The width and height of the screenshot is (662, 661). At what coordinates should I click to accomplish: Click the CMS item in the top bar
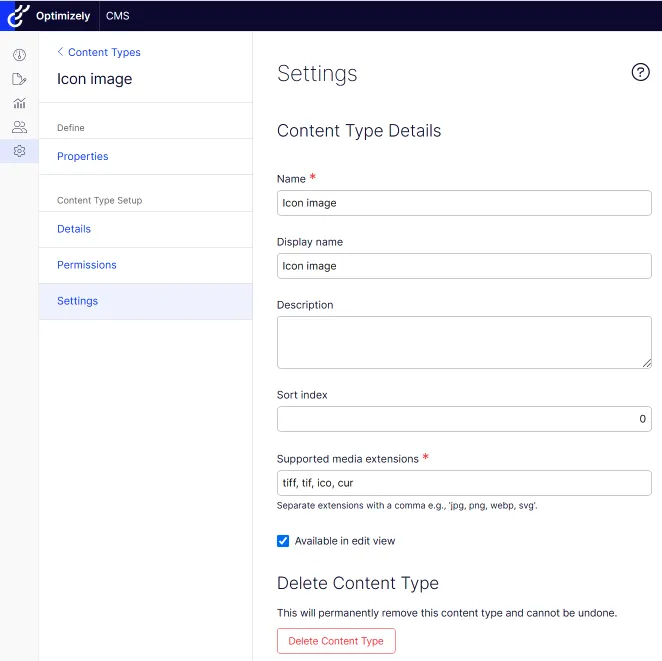tap(117, 16)
